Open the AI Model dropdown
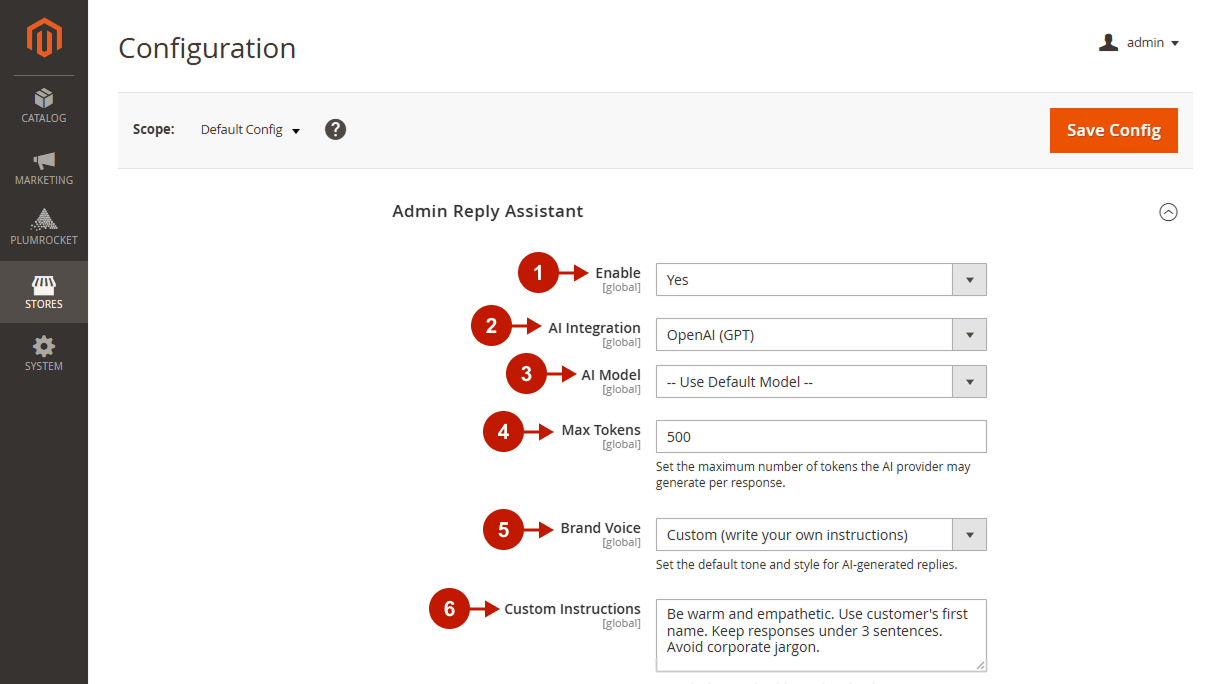The height and width of the screenshot is (684, 1206). (821, 382)
